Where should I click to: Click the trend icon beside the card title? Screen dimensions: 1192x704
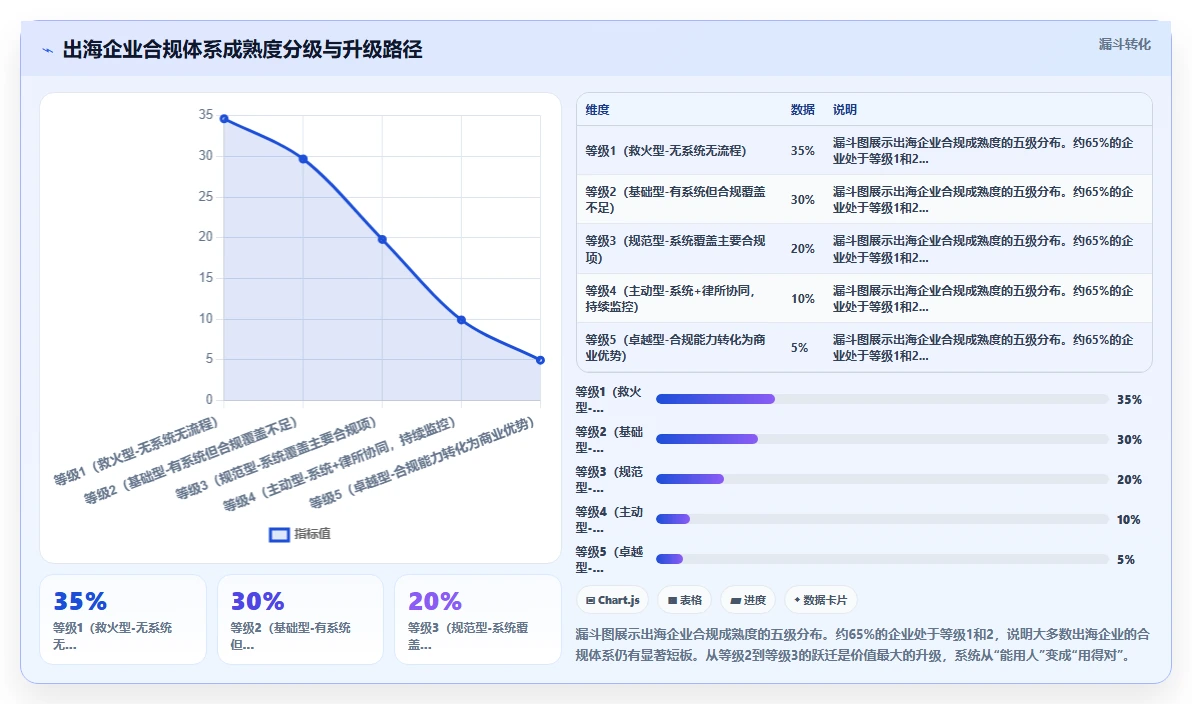(48, 50)
